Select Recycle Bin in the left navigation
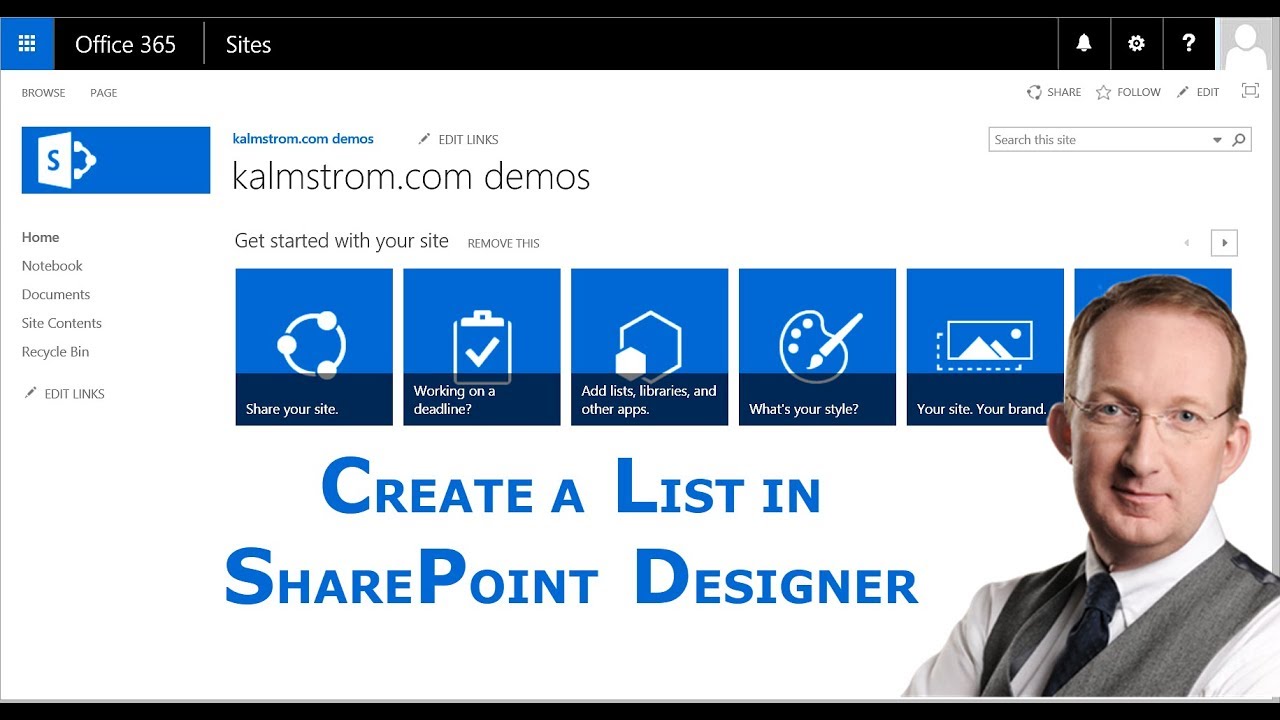Screen dimensions: 1280x720 click(56, 352)
